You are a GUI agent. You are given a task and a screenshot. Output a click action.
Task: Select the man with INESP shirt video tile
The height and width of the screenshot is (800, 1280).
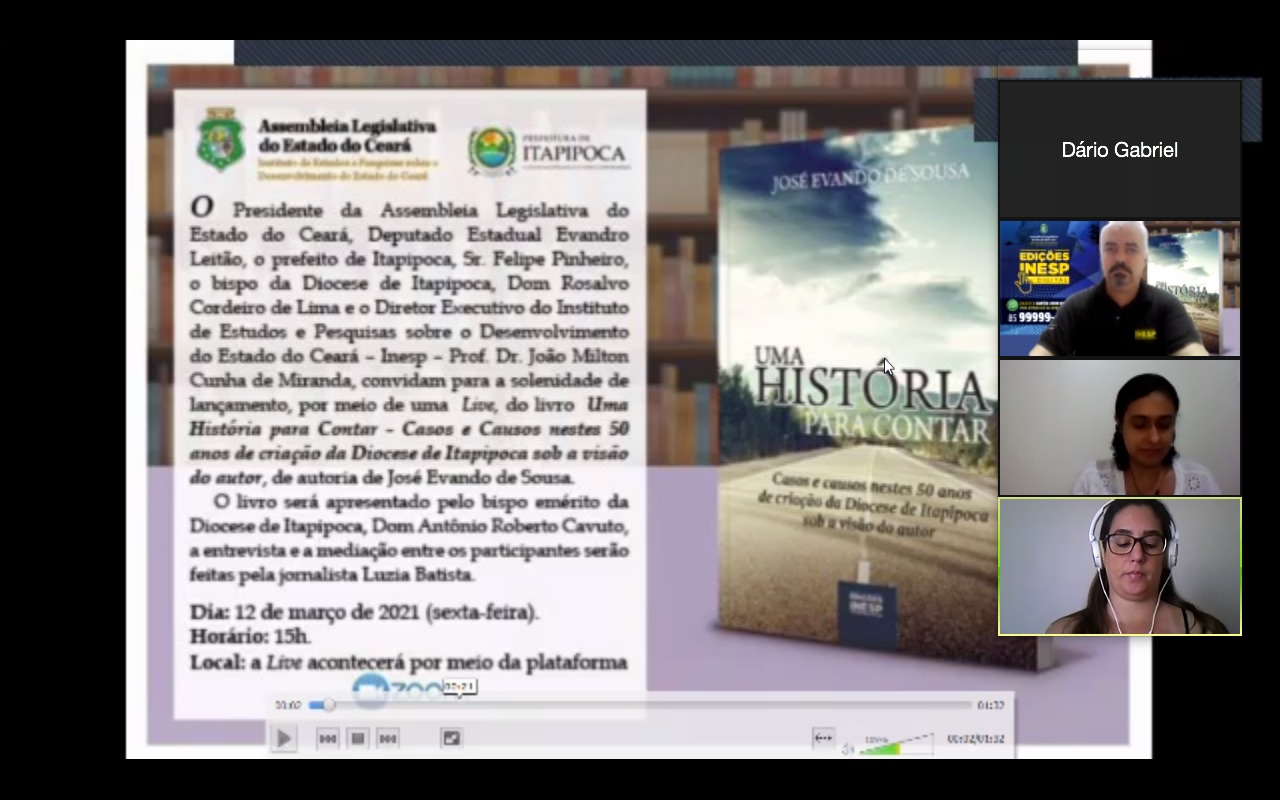point(1119,288)
